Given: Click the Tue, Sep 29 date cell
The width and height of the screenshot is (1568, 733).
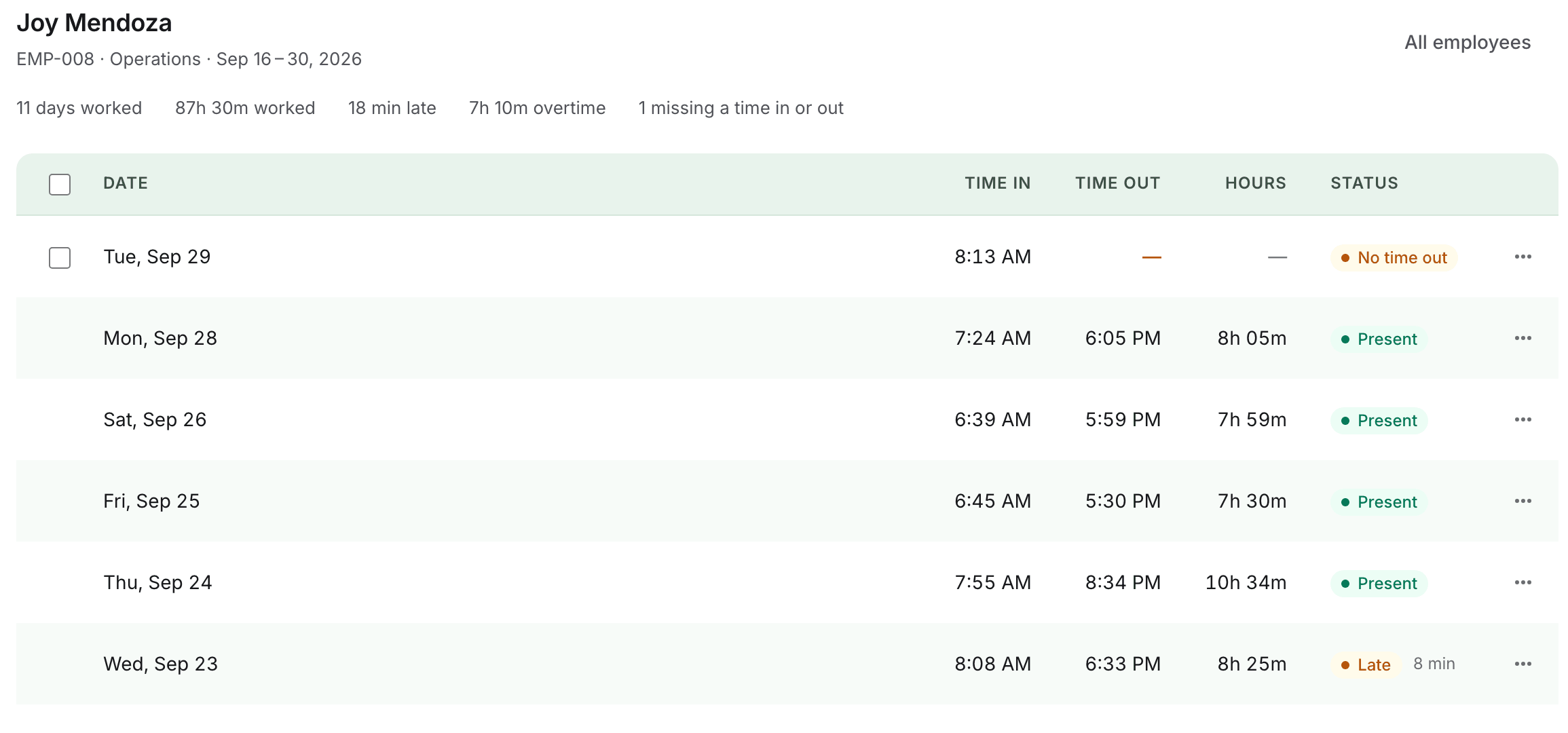Looking at the screenshot, I should click(x=157, y=257).
